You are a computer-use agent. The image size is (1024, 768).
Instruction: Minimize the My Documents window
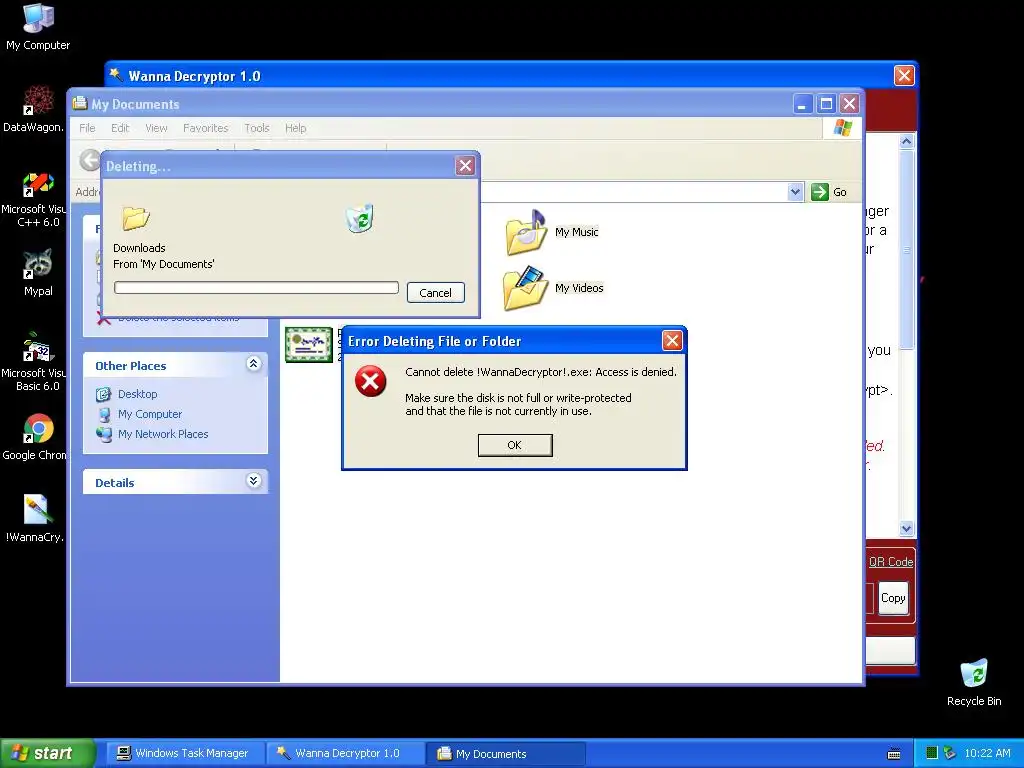click(803, 104)
